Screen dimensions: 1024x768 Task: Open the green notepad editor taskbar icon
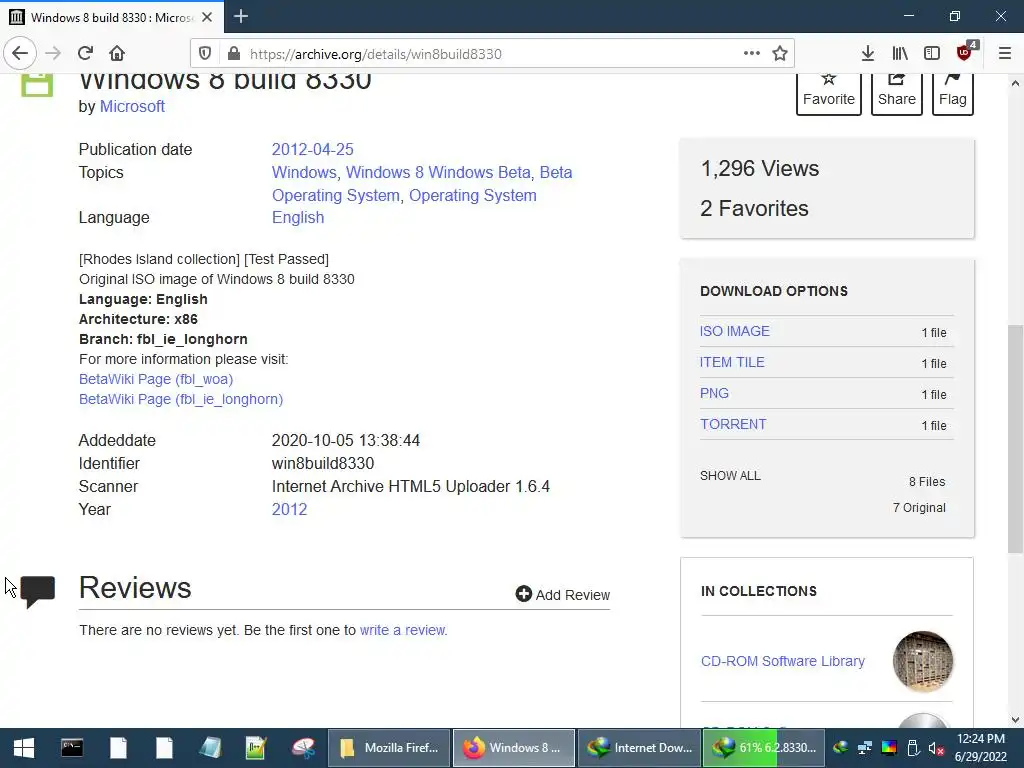point(257,748)
